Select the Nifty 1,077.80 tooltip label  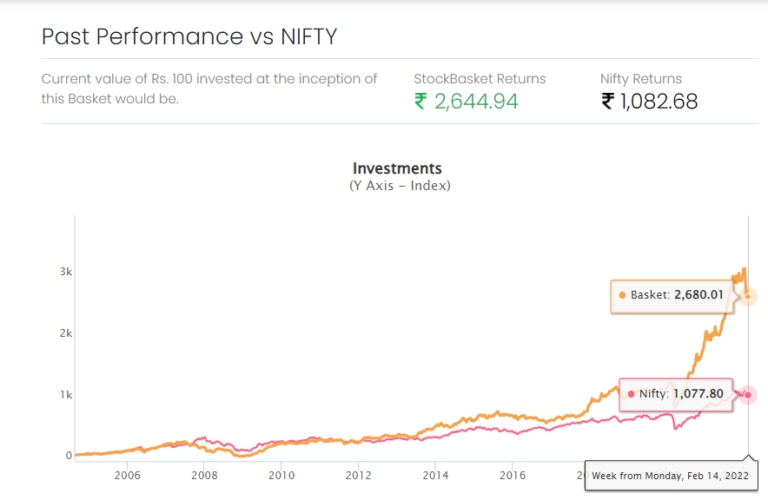tap(676, 394)
